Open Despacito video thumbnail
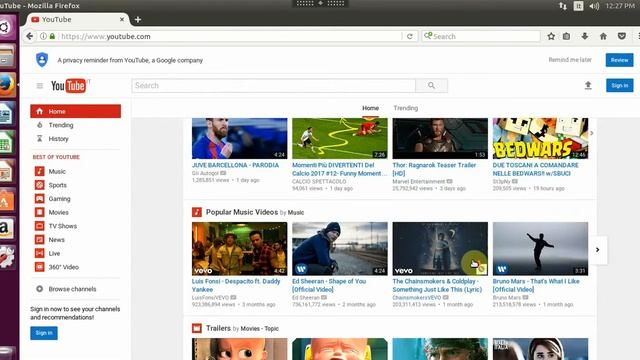The height and width of the screenshot is (360, 640). click(x=240, y=249)
